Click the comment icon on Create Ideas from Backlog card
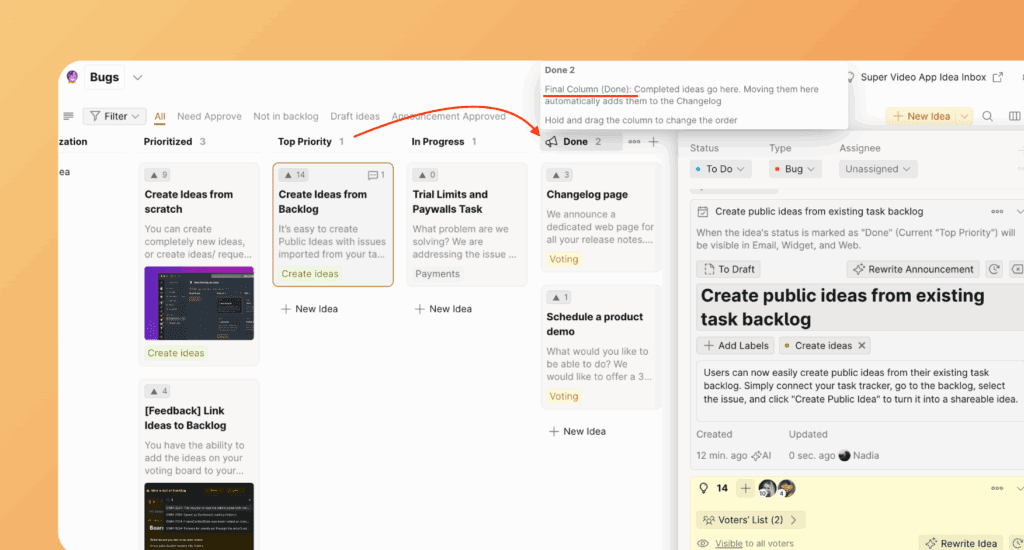This screenshot has width=1024, height=550. 376,175
